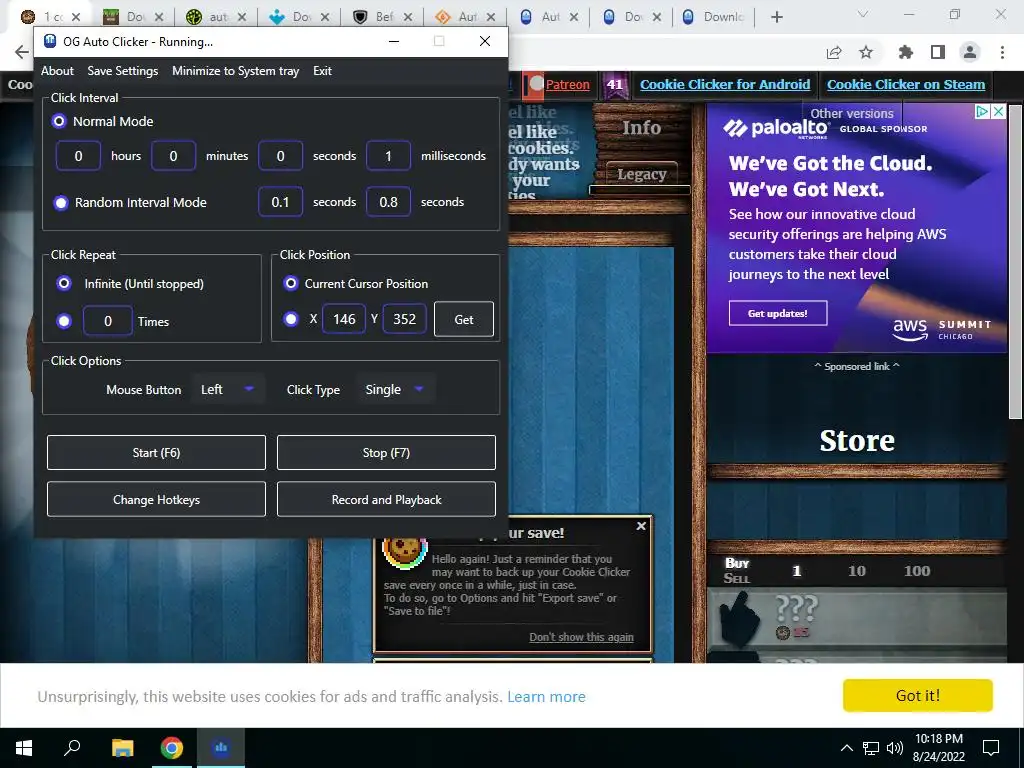Click the X coordinate field
1024x768 pixels.
coord(344,319)
